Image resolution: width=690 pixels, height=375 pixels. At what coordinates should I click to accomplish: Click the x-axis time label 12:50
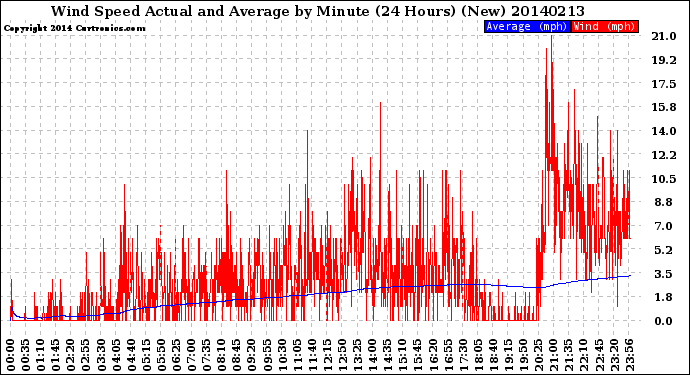(x=342, y=355)
